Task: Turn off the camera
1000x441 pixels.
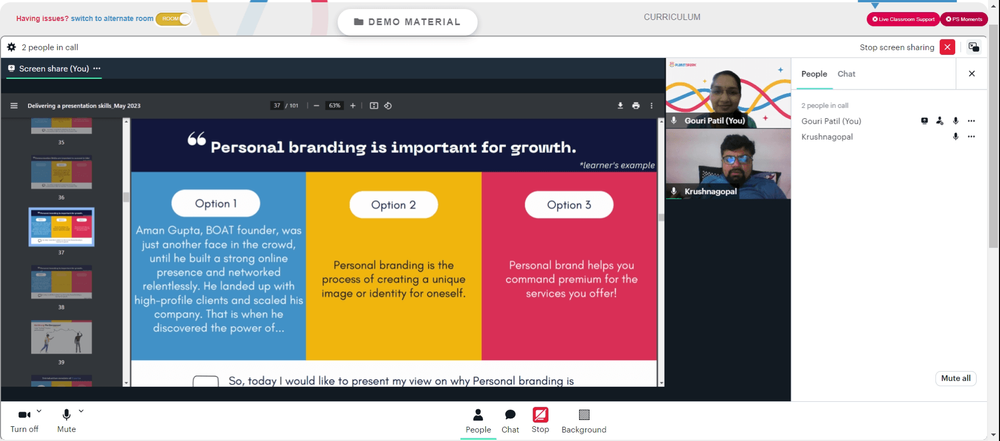Action: (x=24, y=421)
